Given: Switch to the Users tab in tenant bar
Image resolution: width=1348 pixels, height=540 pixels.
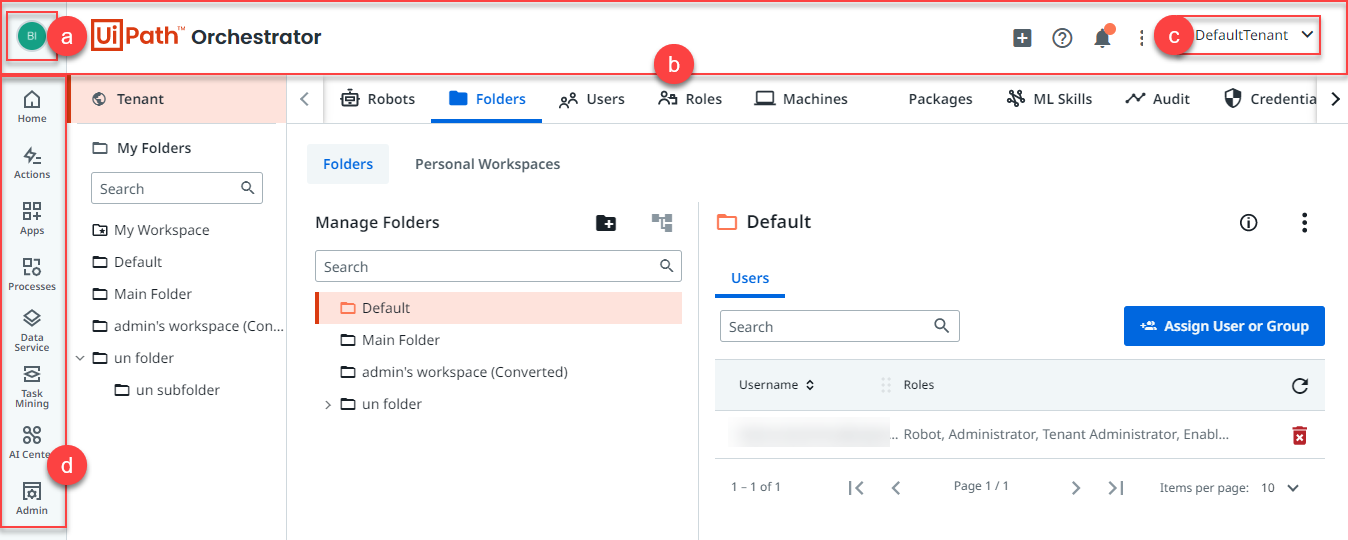Looking at the screenshot, I should 592,99.
